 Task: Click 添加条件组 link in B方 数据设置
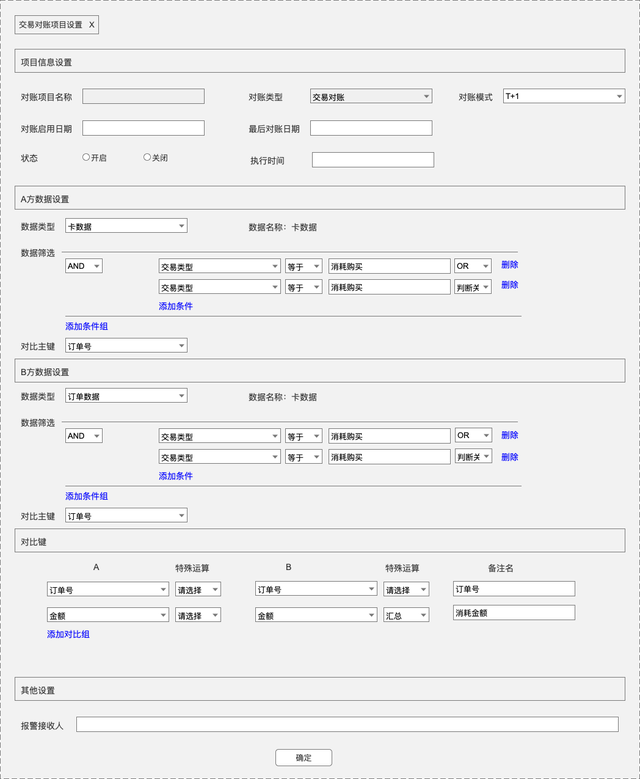86,496
